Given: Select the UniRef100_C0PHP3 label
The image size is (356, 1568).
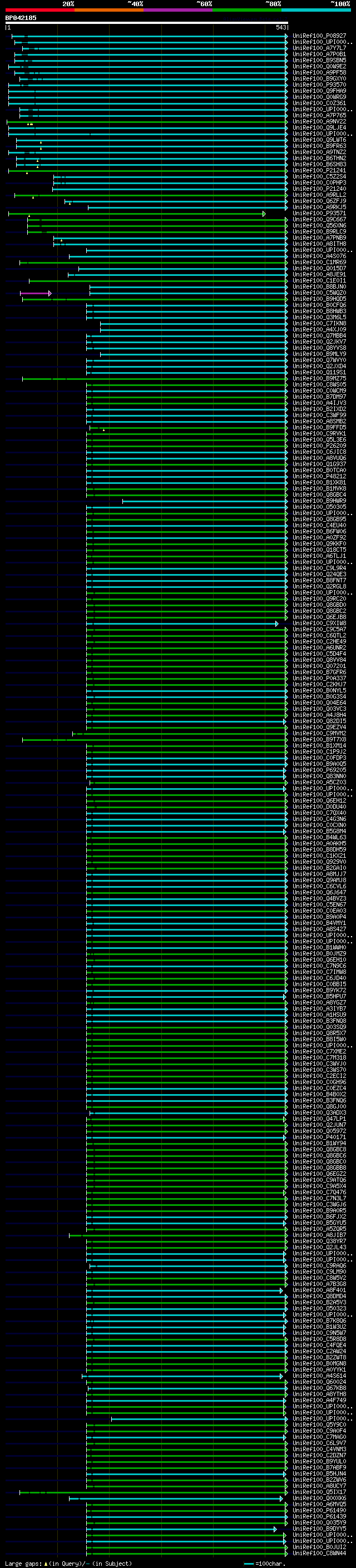Looking at the screenshot, I should tap(319, 182).
